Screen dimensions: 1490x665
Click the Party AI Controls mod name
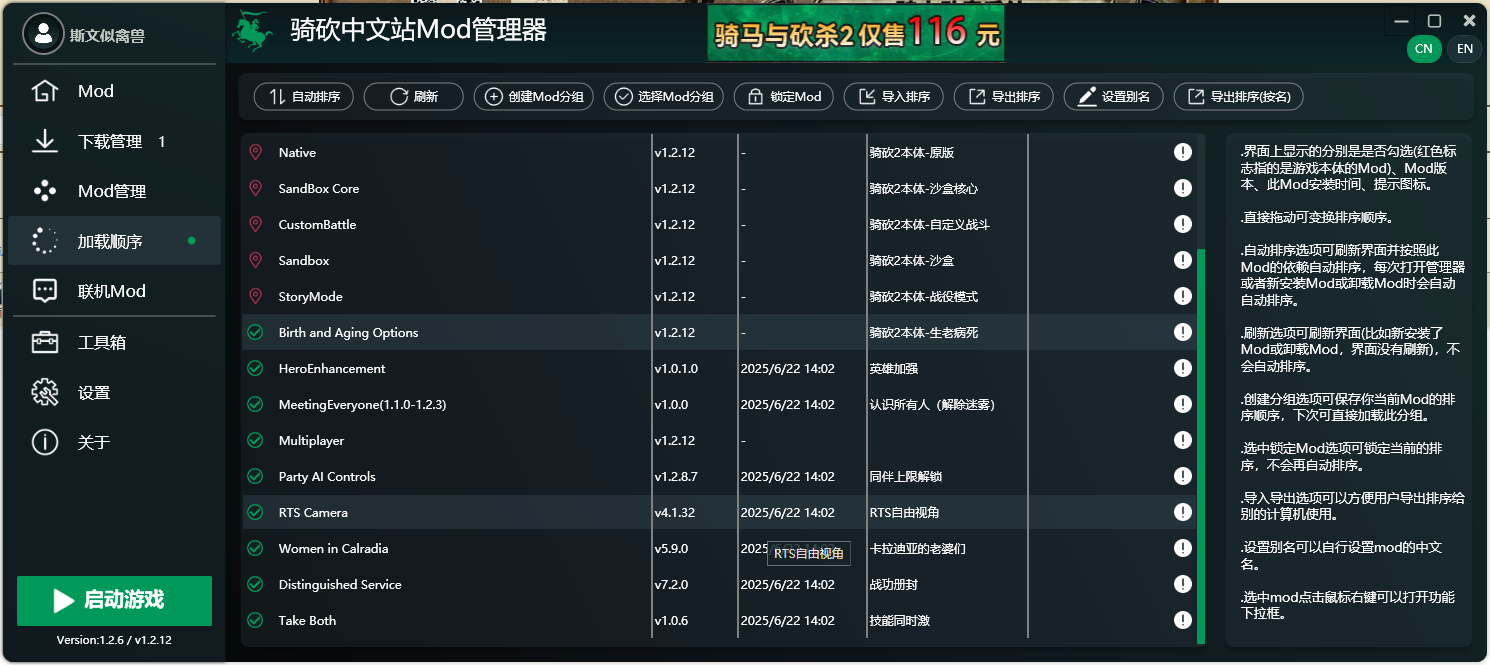click(x=327, y=476)
